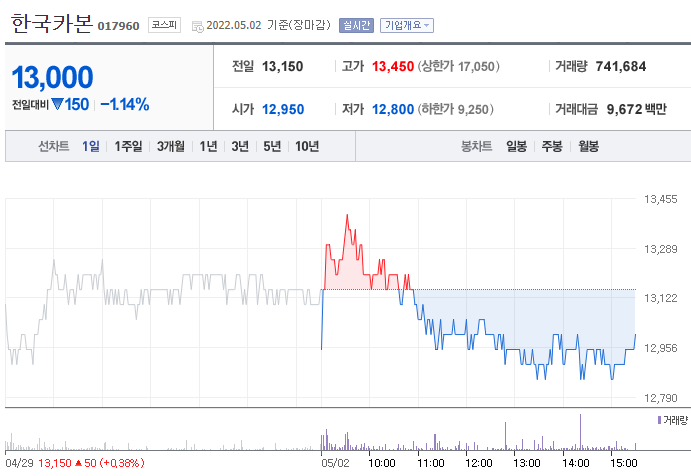
Task: Click the (+0.38%) previous-day change text
Action: point(122,463)
